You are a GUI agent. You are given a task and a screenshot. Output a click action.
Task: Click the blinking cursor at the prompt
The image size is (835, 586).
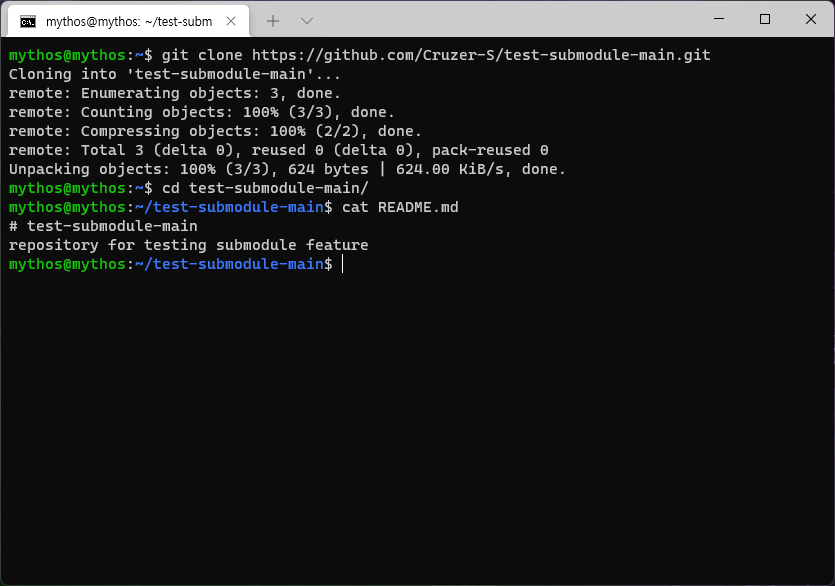click(x=342, y=263)
